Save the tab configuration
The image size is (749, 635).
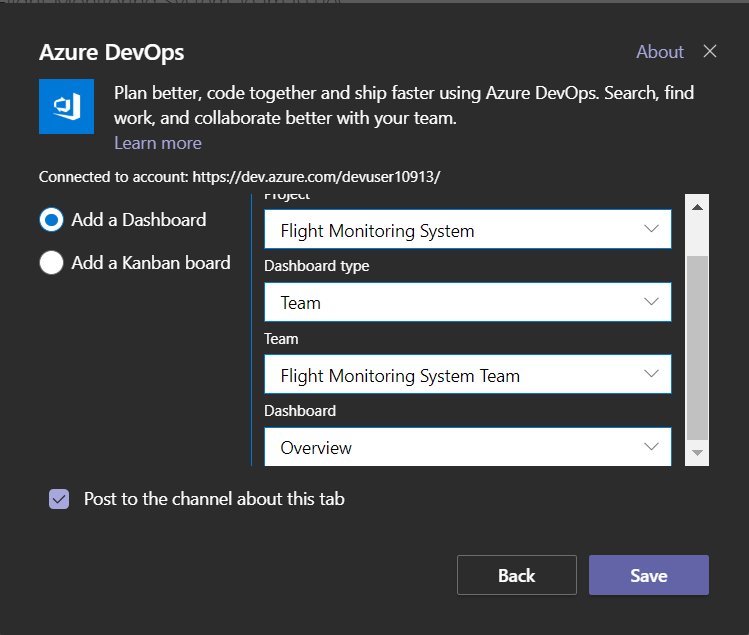pyautogui.click(x=648, y=576)
